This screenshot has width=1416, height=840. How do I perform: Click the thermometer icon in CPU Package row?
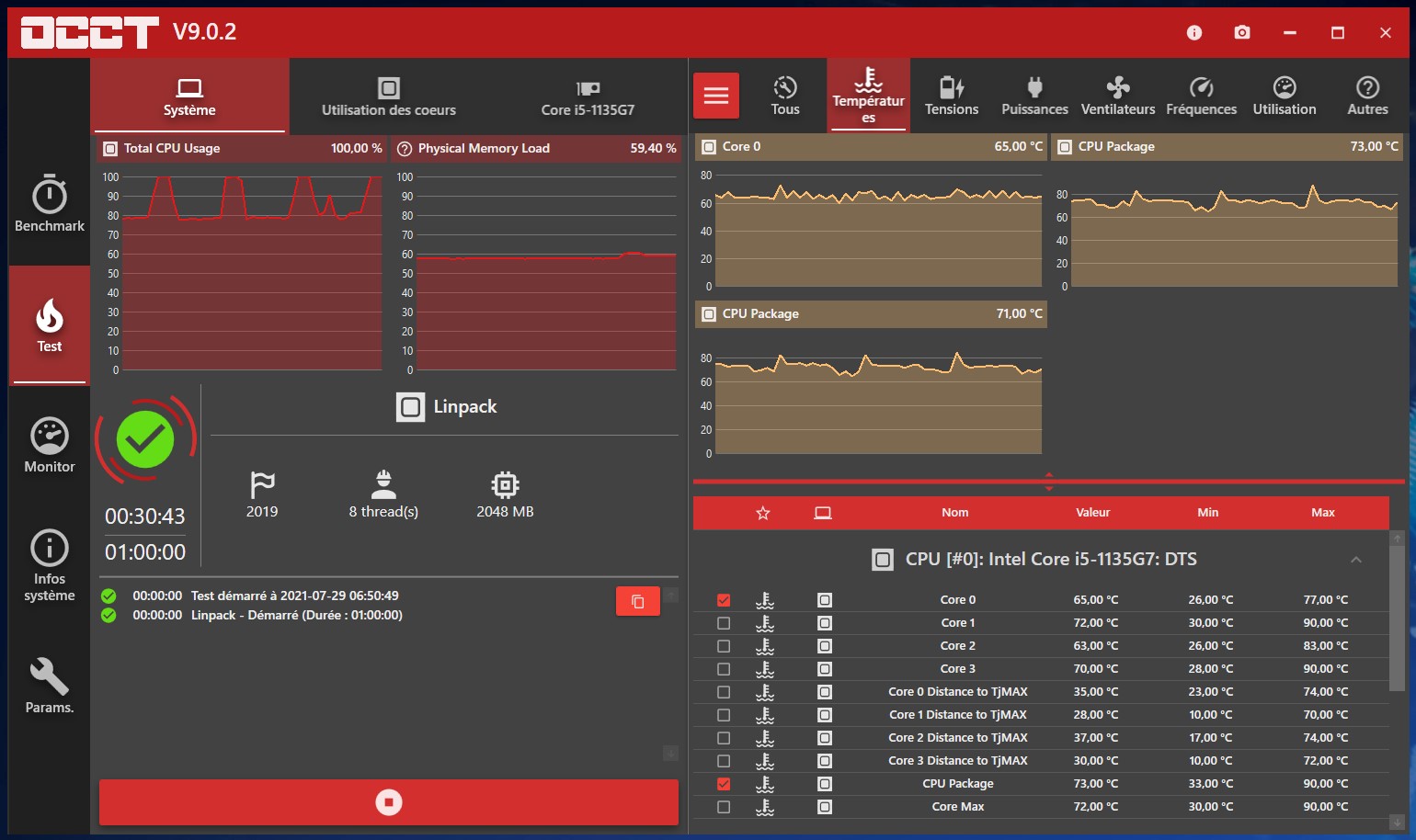(x=765, y=784)
